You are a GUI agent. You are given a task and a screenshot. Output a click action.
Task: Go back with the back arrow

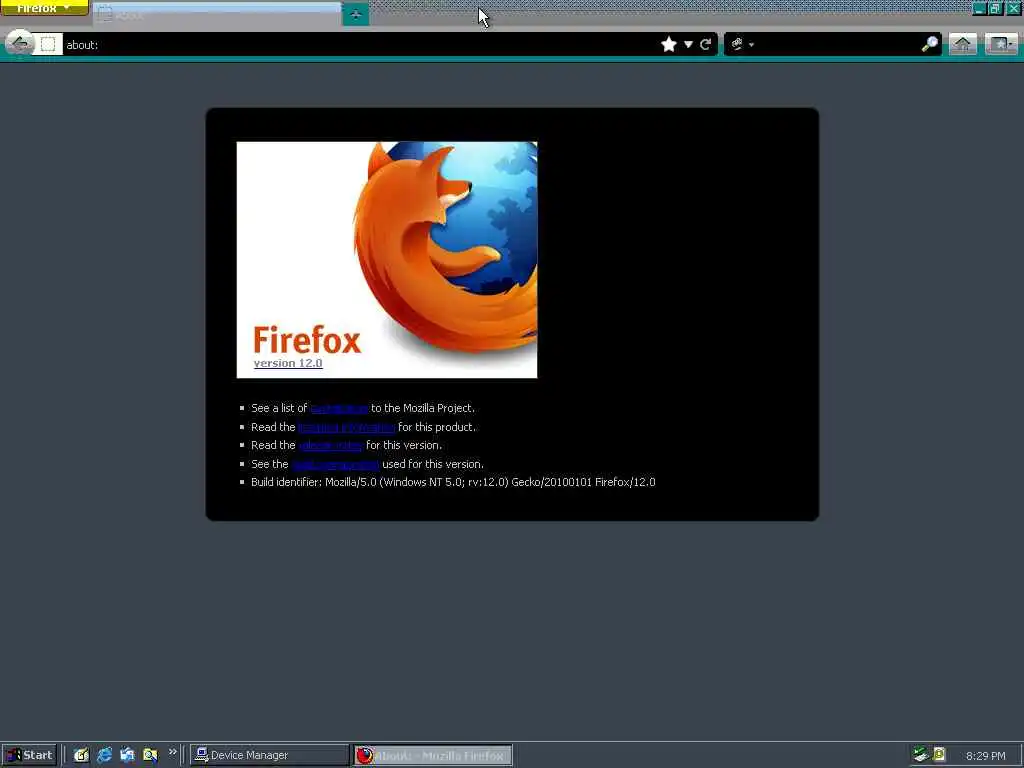click(20, 44)
